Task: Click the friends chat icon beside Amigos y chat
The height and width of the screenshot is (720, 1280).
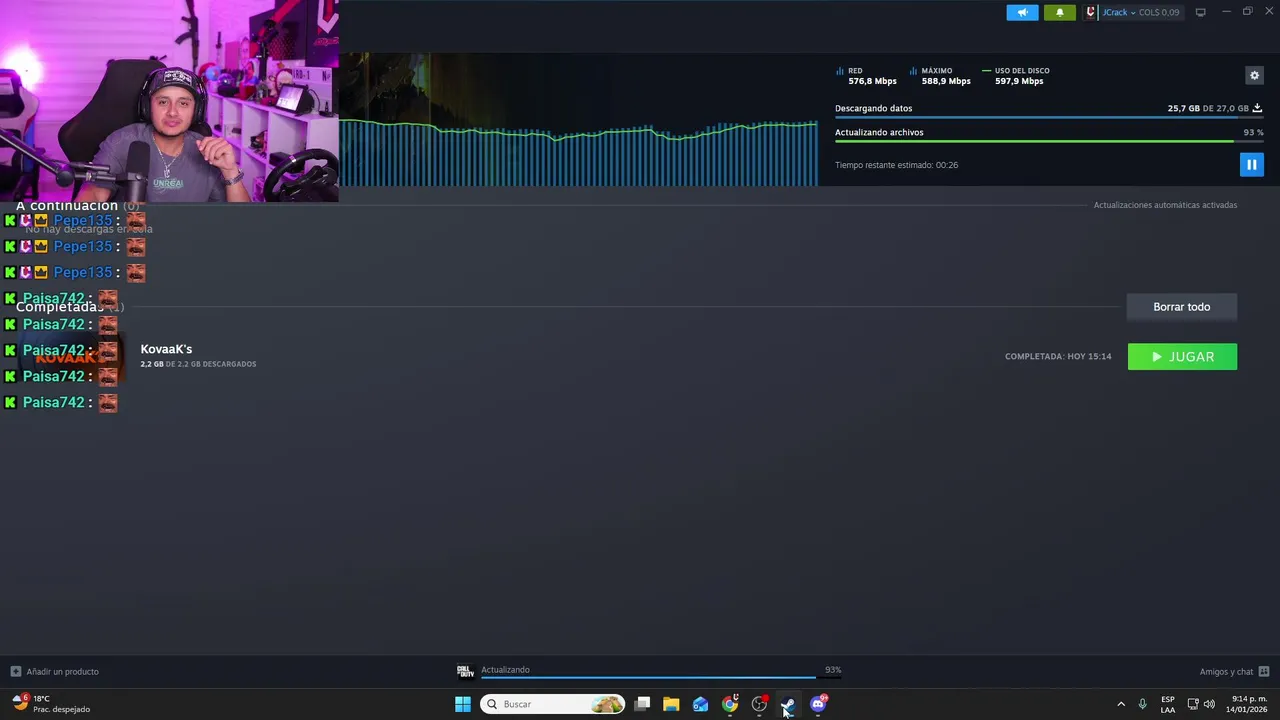Action: [x=1264, y=672]
